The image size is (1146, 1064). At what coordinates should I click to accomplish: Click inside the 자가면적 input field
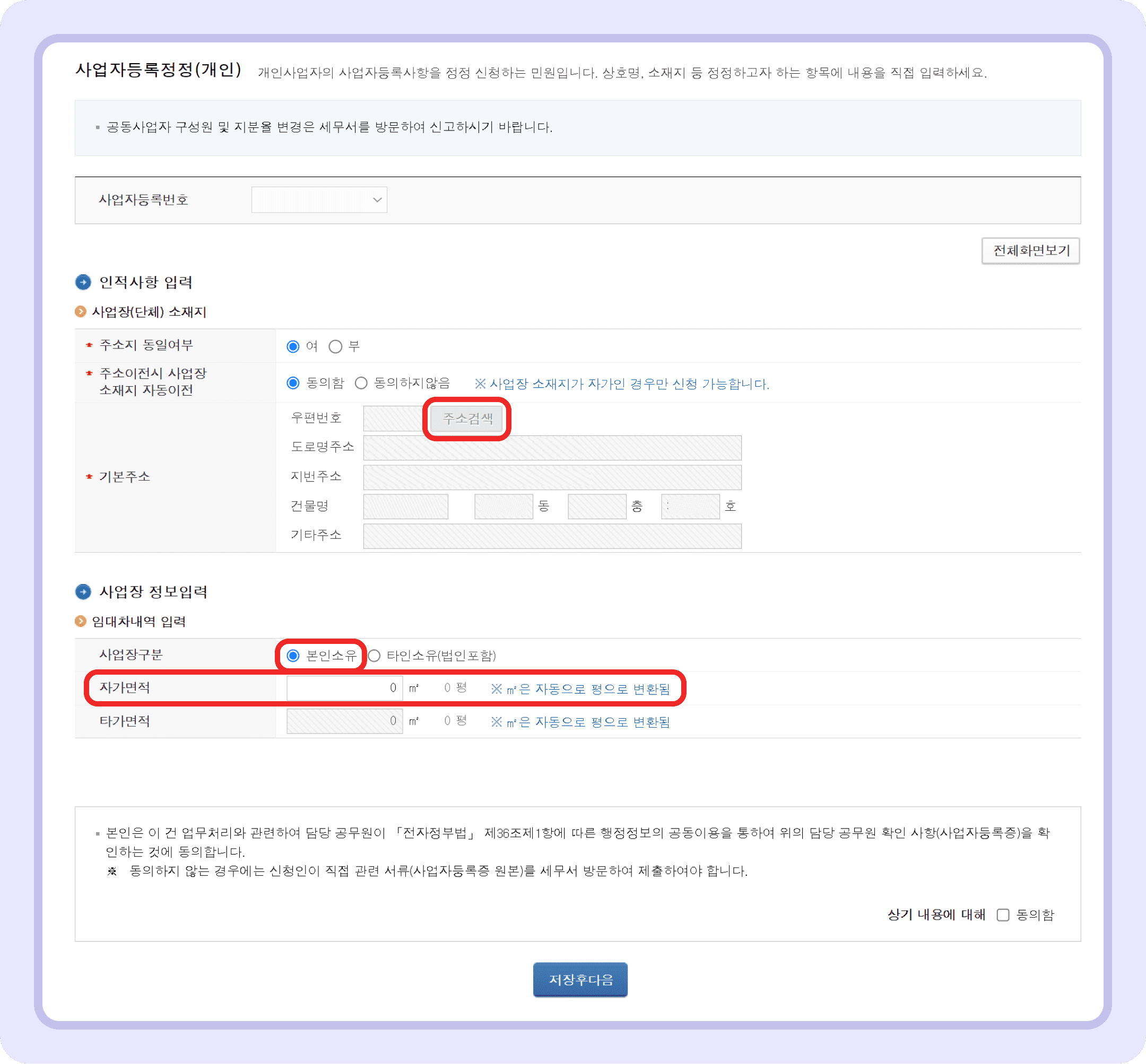(344, 687)
